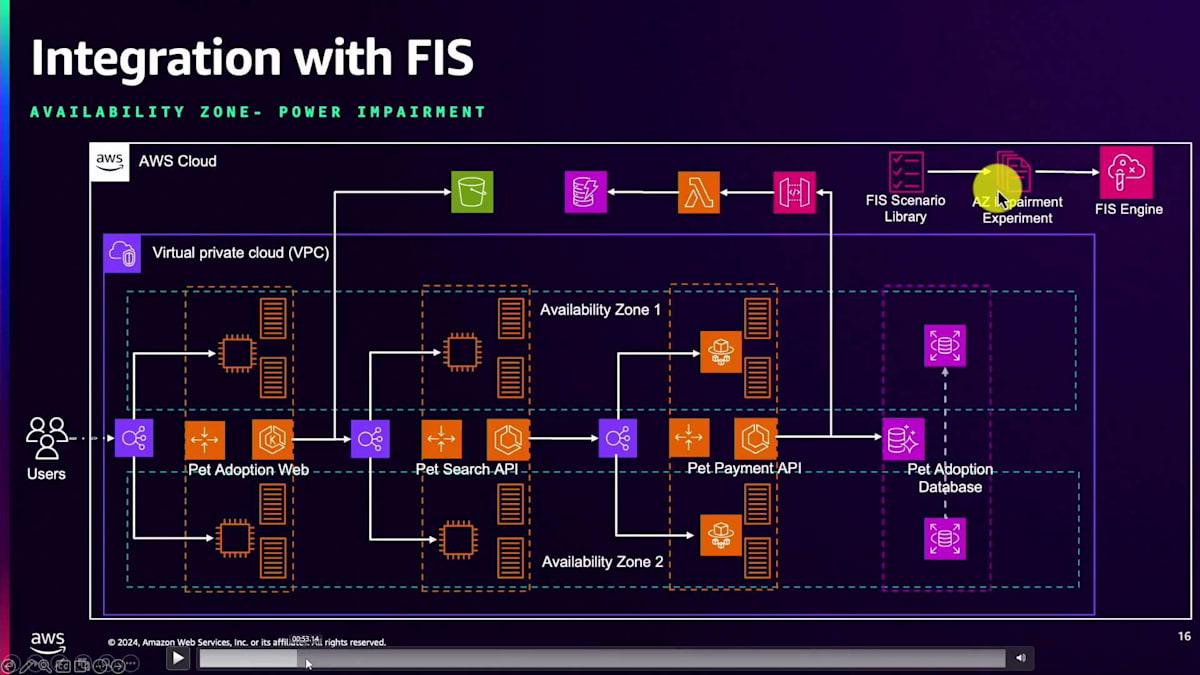Select auto scaling icon above Pet Search API

click(442, 439)
